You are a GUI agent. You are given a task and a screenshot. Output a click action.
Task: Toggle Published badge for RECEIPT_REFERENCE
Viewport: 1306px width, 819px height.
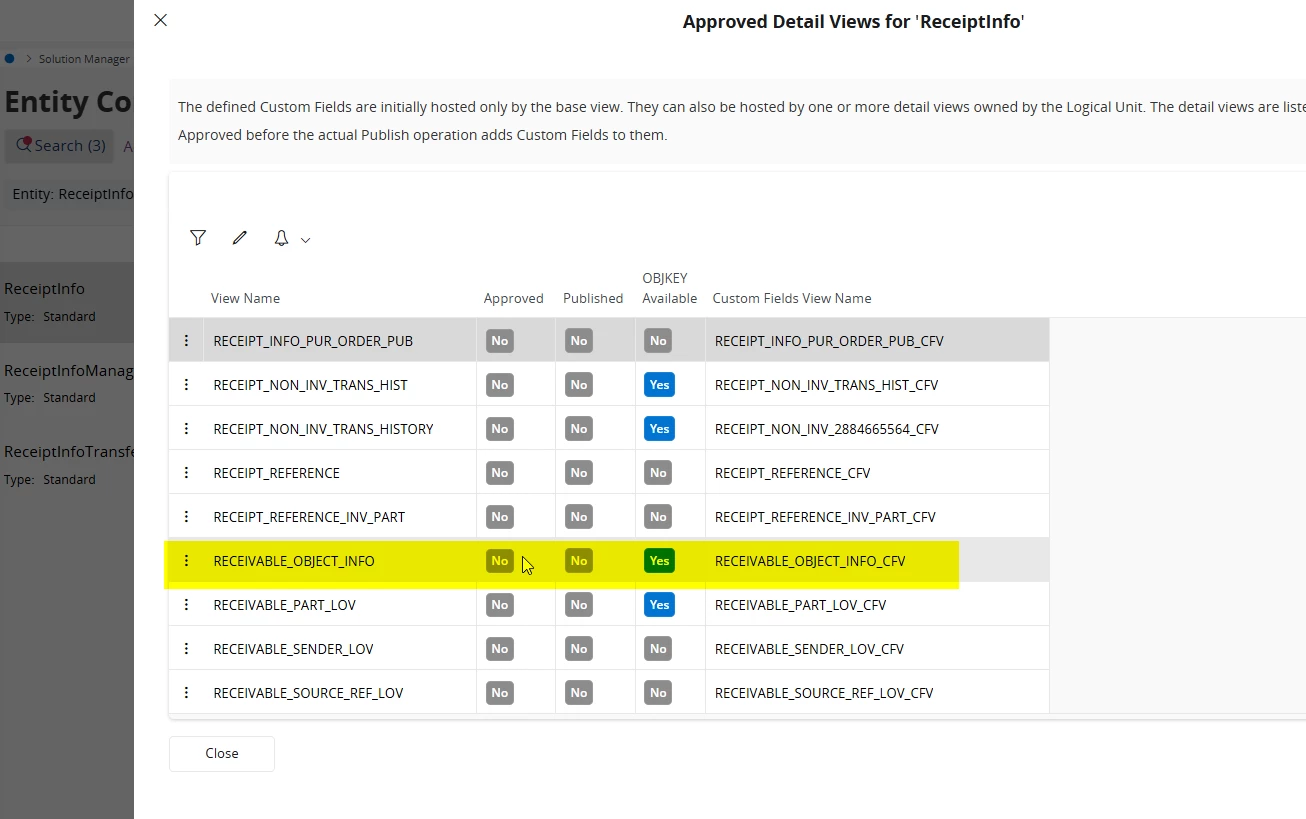tap(579, 473)
